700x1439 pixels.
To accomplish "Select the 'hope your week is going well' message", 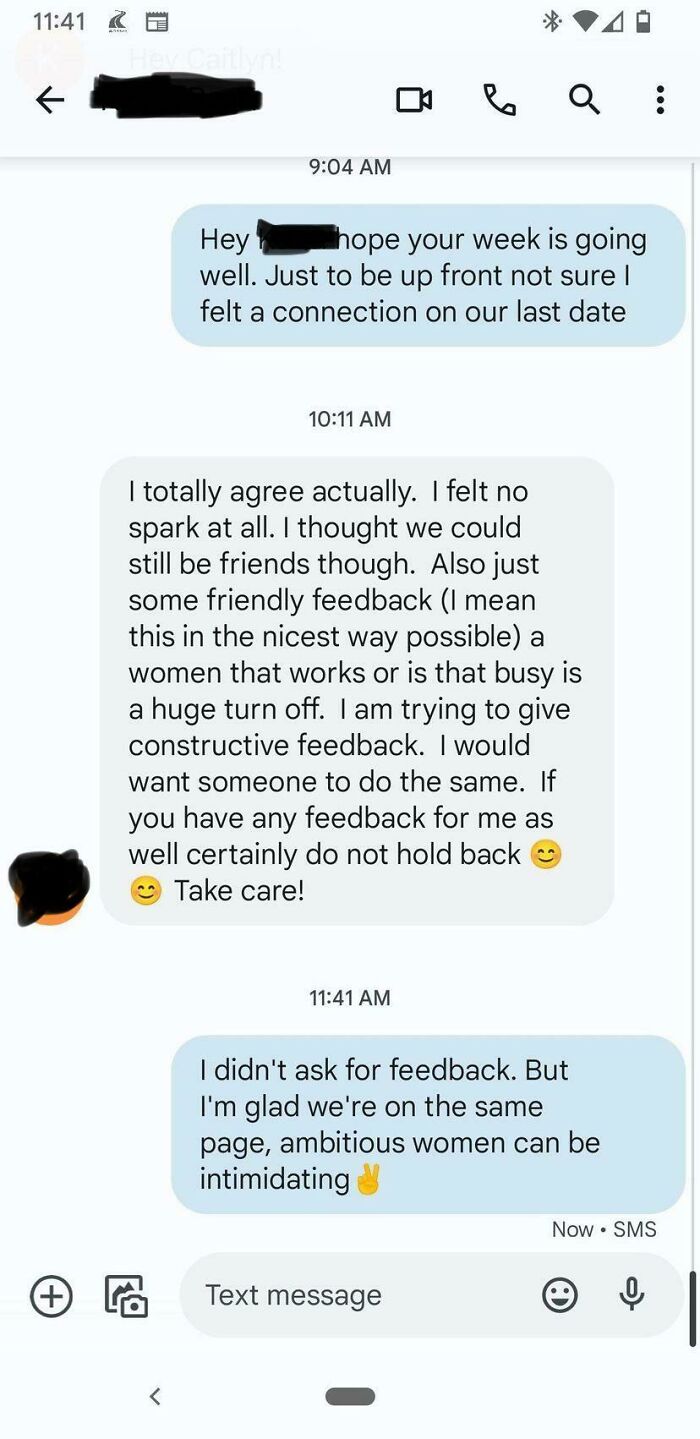I will pyautogui.click(x=428, y=275).
